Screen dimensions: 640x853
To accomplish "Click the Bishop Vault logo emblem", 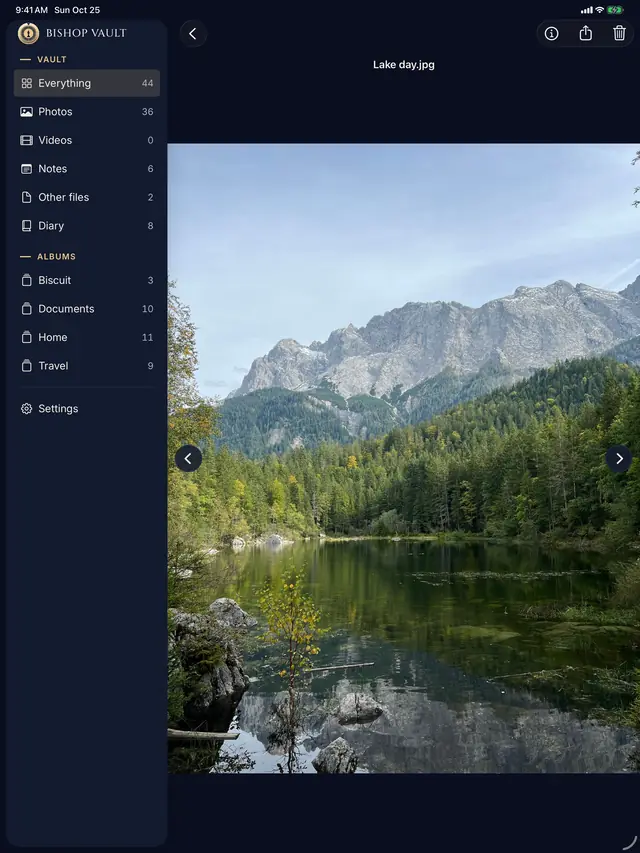I will click(x=28, y=33).
